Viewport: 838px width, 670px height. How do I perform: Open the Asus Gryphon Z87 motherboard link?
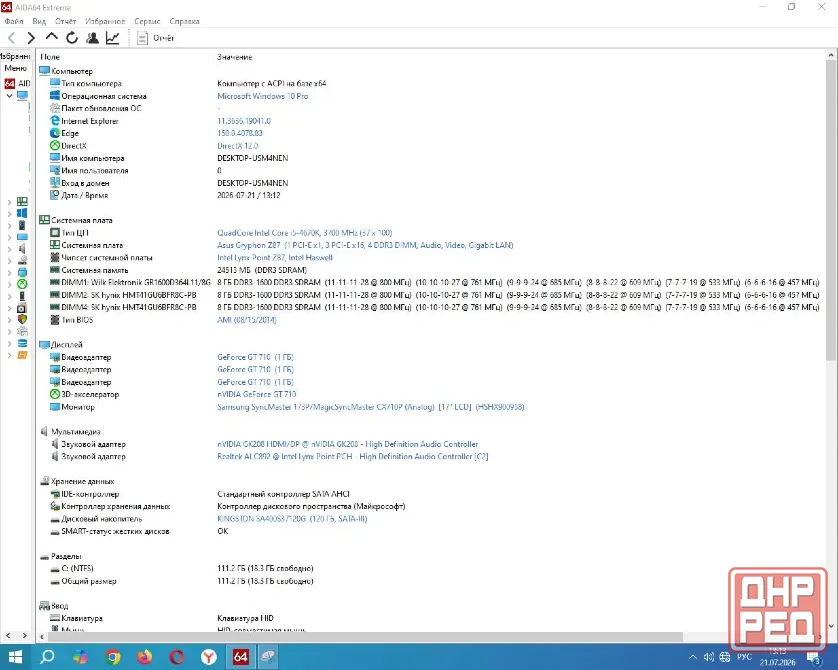click(x=365, y=245)
